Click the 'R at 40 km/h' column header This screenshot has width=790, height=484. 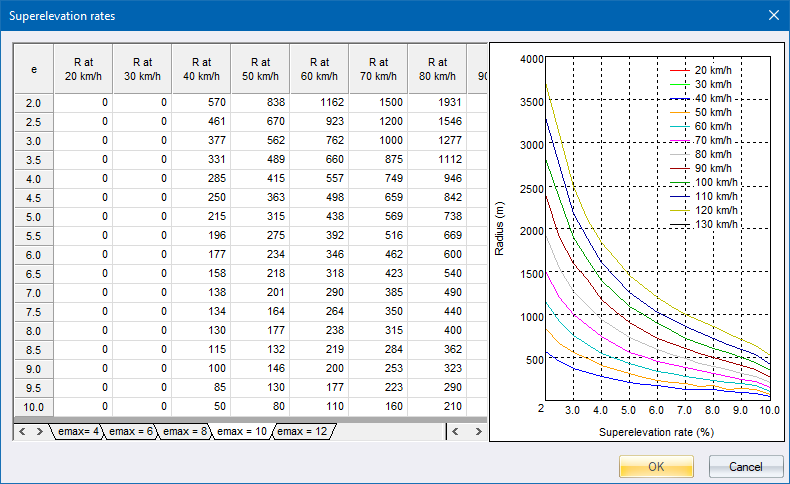coord(201,69)
